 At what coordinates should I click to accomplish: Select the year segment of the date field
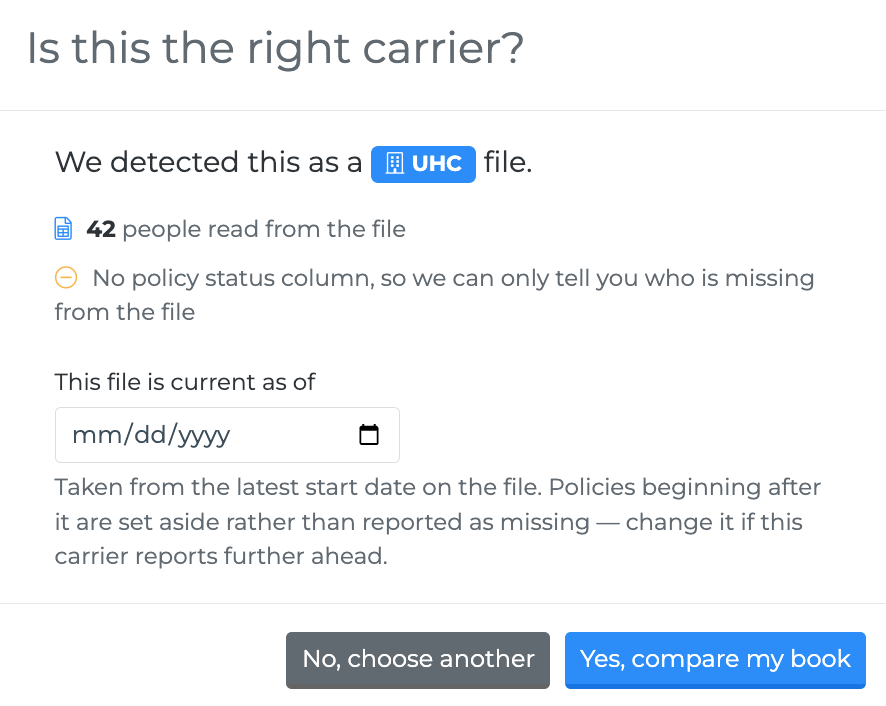pos(205,435)
